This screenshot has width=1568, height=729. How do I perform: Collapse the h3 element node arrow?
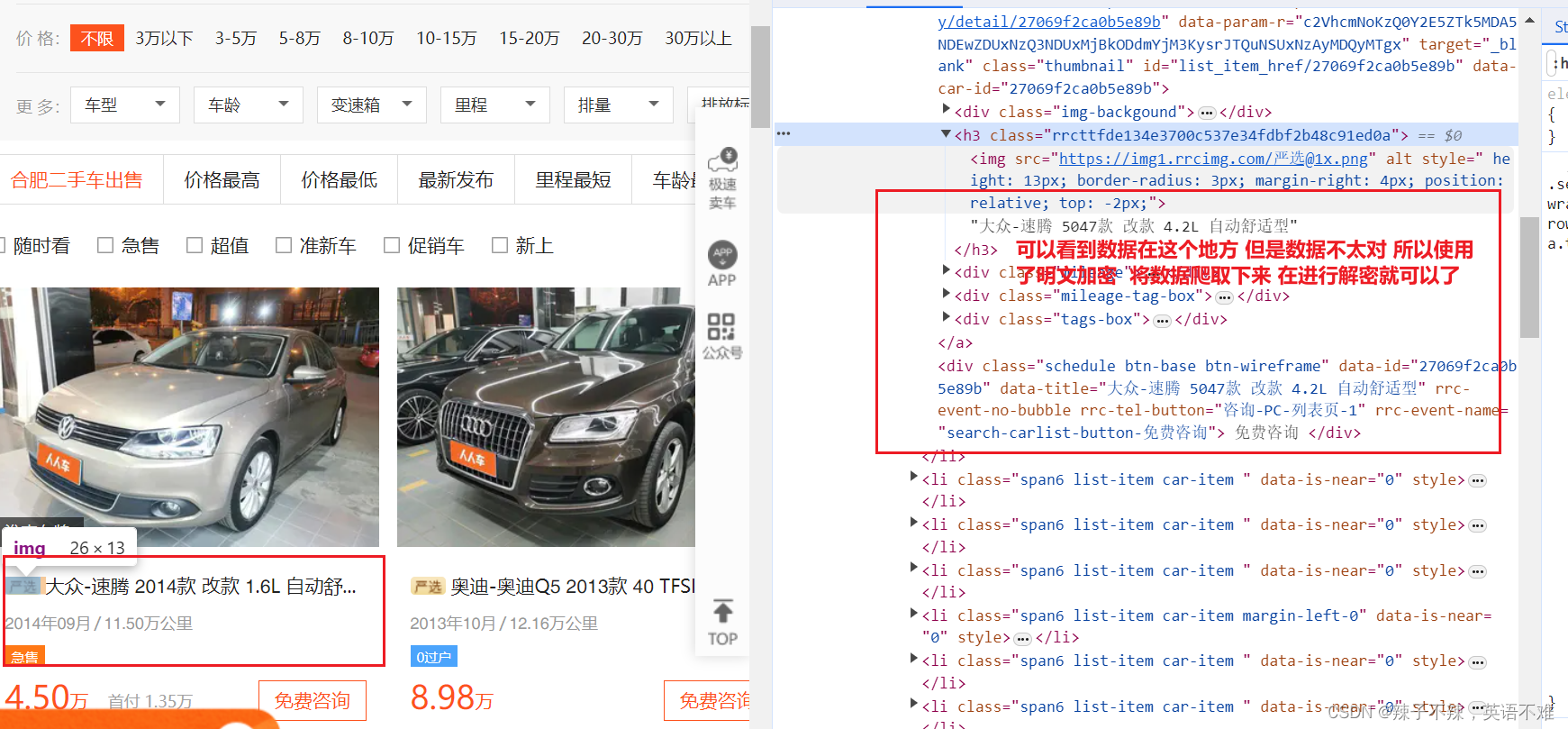[x=946, y=134]
